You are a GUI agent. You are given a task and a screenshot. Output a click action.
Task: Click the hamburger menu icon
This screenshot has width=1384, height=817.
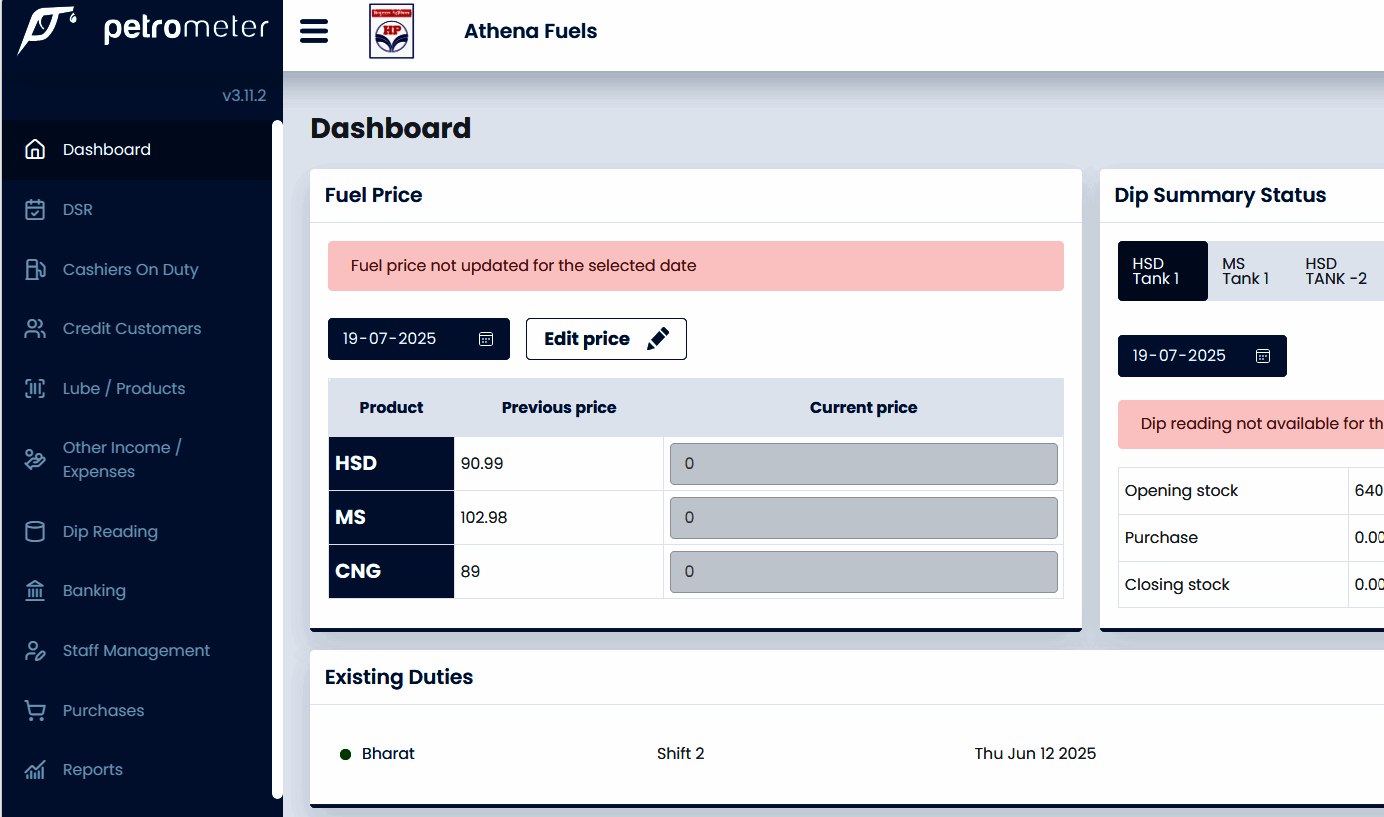314,31
